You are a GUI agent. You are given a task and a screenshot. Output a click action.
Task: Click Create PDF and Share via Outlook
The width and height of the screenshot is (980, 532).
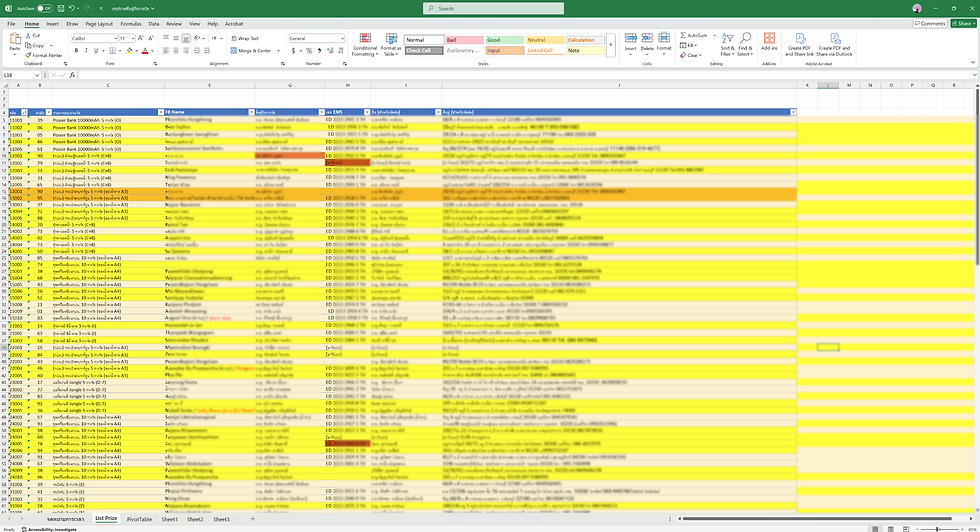click(834, 44)
